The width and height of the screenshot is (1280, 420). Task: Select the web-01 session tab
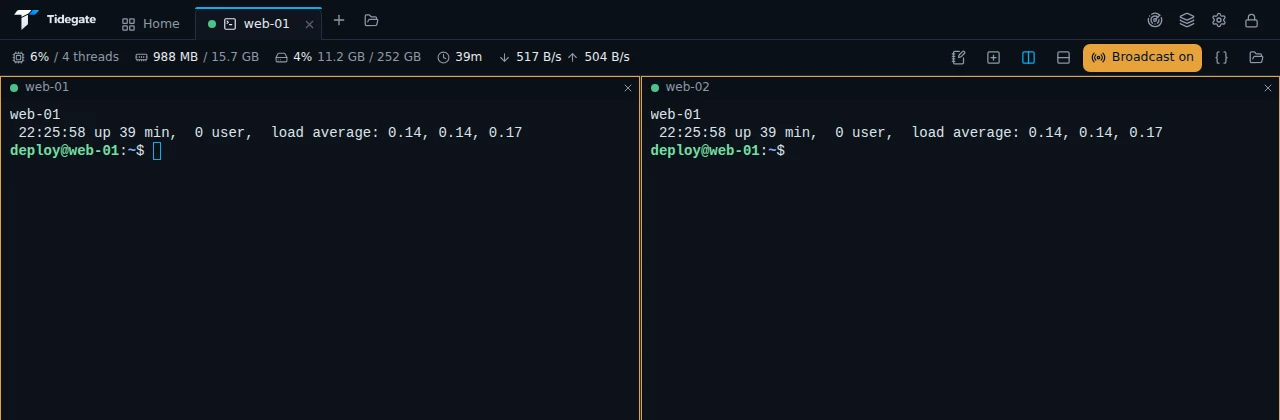(258, 23)
